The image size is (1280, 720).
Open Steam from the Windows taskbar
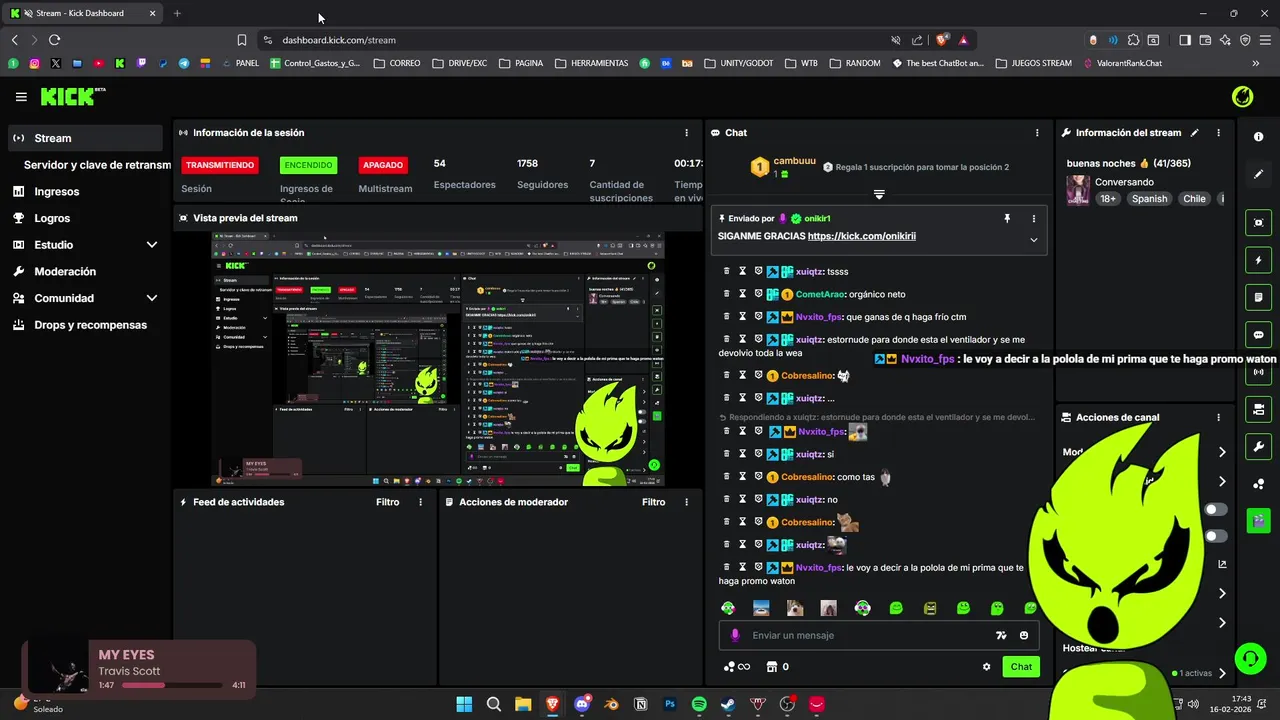[728, 704]
